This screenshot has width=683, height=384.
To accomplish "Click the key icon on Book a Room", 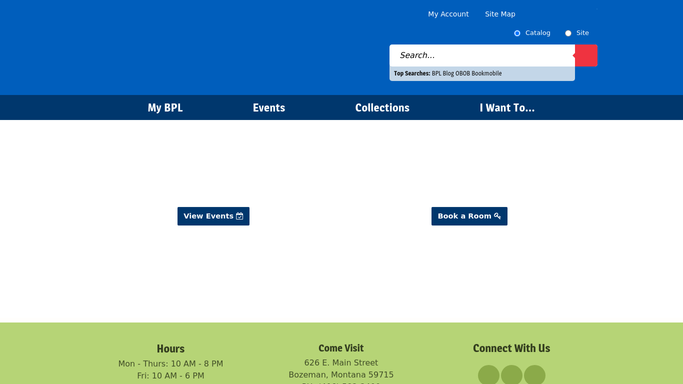I will (x=497, y=216).
